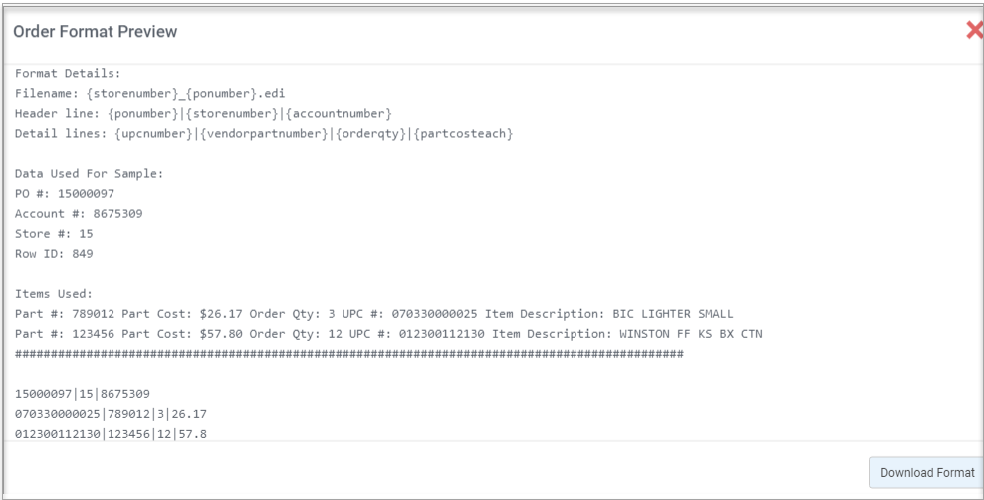Viewport: 984px width, 500px height.
Task: Click the Download Format button
Action: pyautogui.click(x=926, y=472)
